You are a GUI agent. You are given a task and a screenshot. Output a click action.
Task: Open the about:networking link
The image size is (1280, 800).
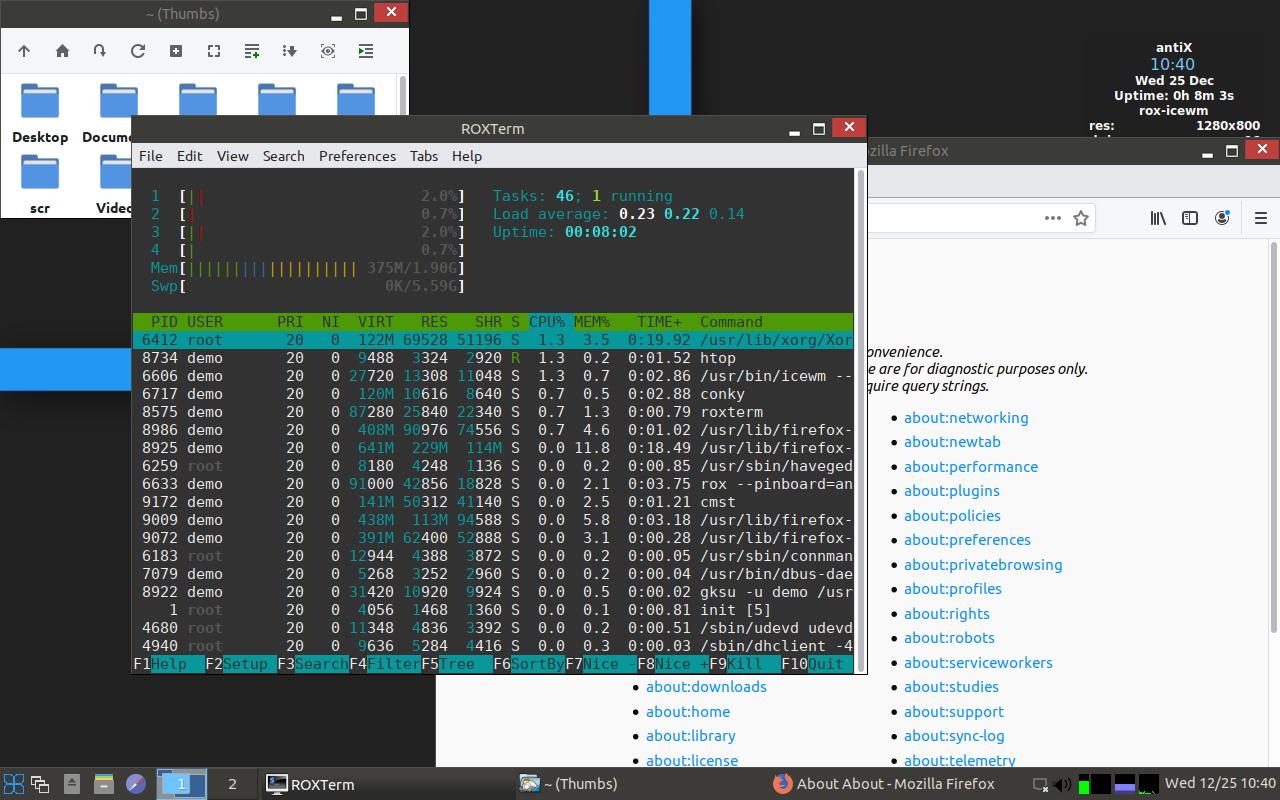(966, 418)
